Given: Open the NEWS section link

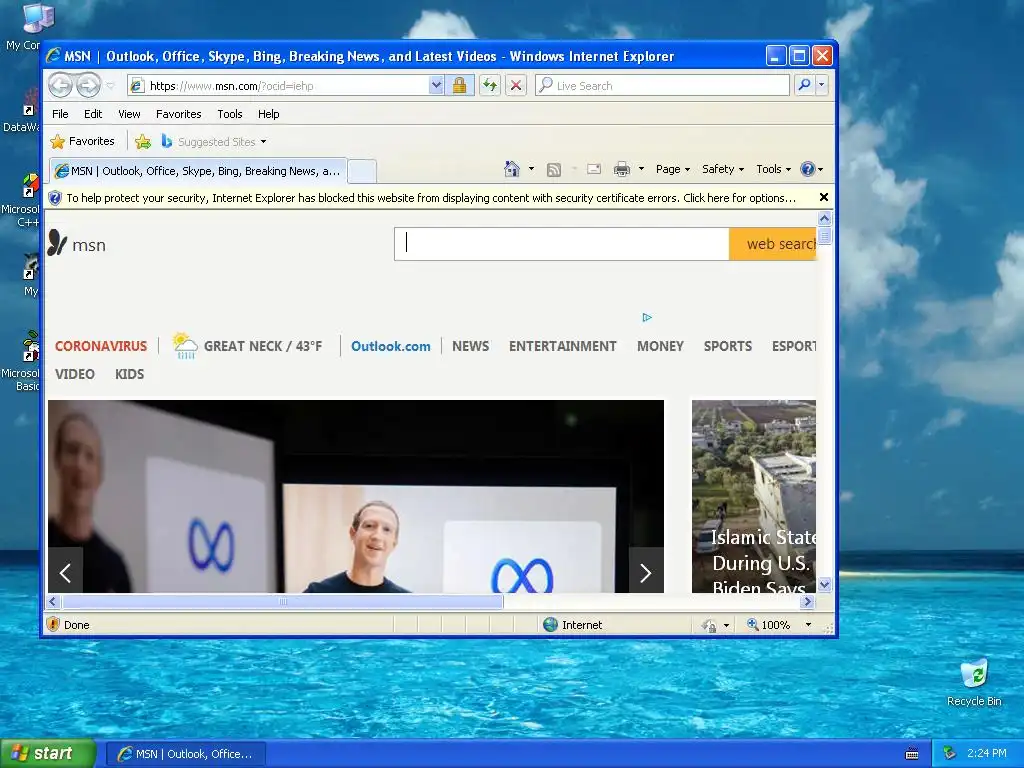Looking at the screenshot, I should click(x=470, y=346).
